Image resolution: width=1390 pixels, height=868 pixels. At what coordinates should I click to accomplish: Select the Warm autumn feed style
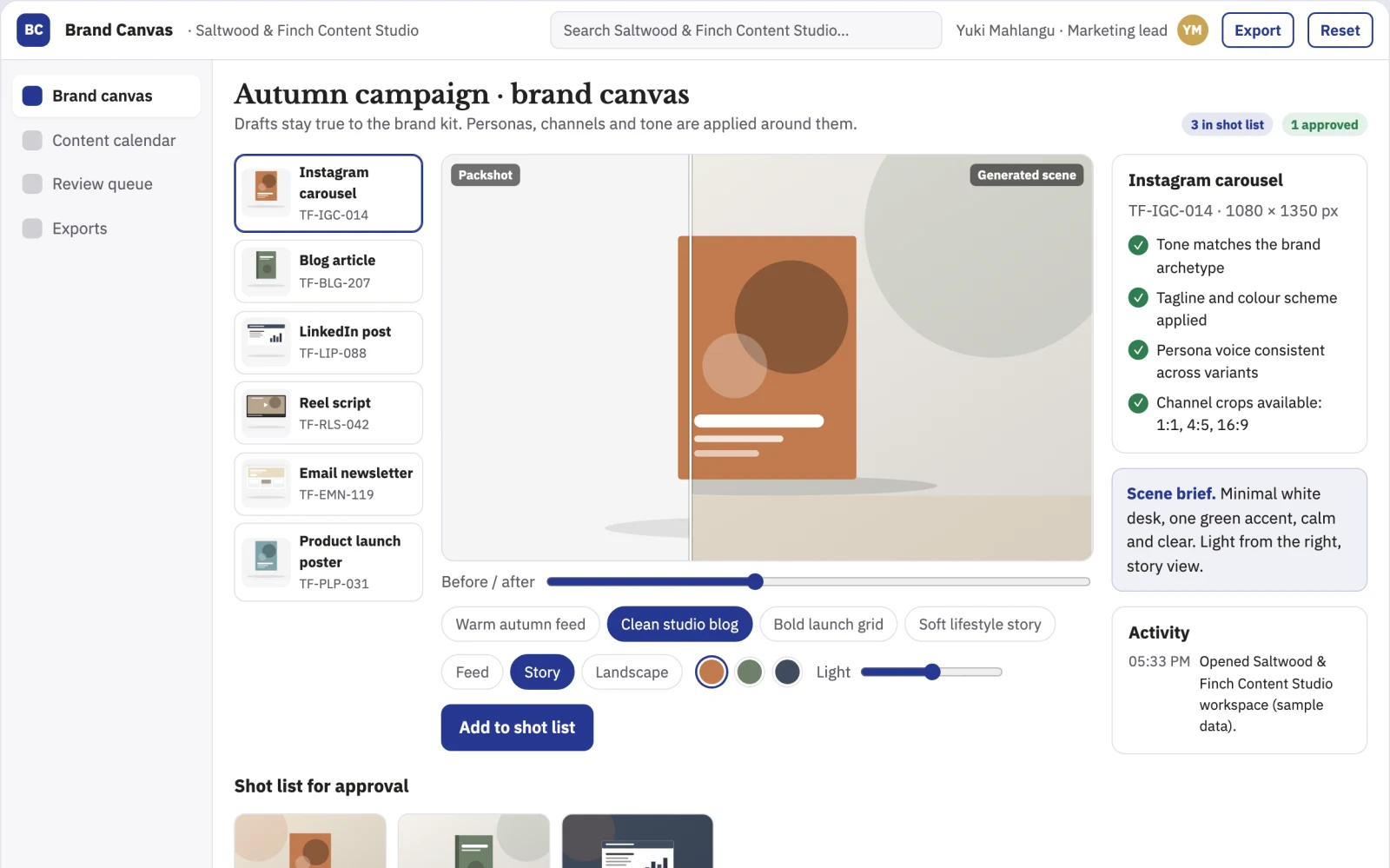pyautogui.click(x=520, y=624)
